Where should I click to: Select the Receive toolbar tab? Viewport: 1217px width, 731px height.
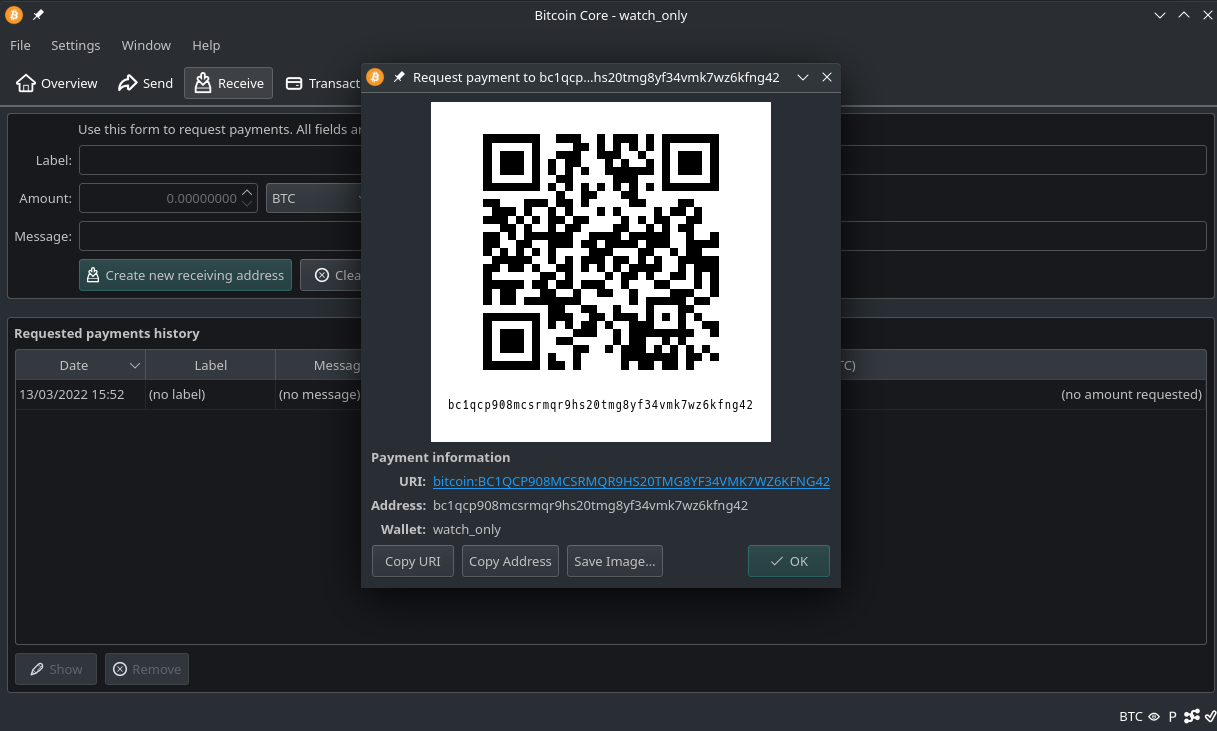click(x=229, y=83)
